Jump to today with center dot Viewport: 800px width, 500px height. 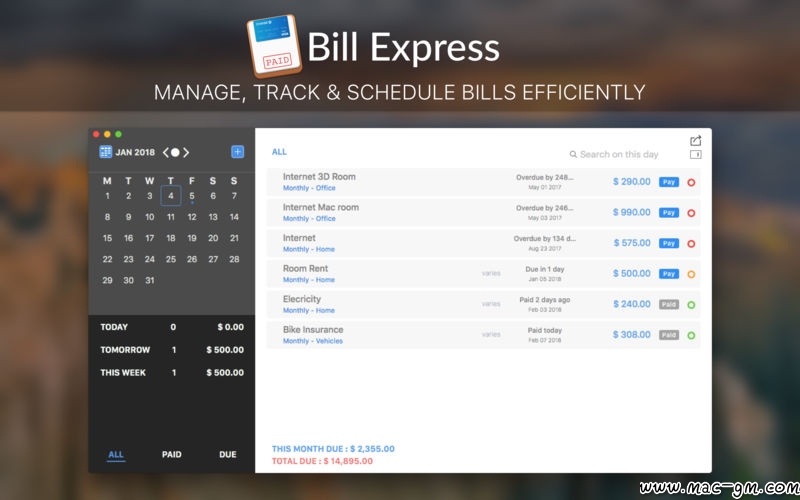pos(175,153)
